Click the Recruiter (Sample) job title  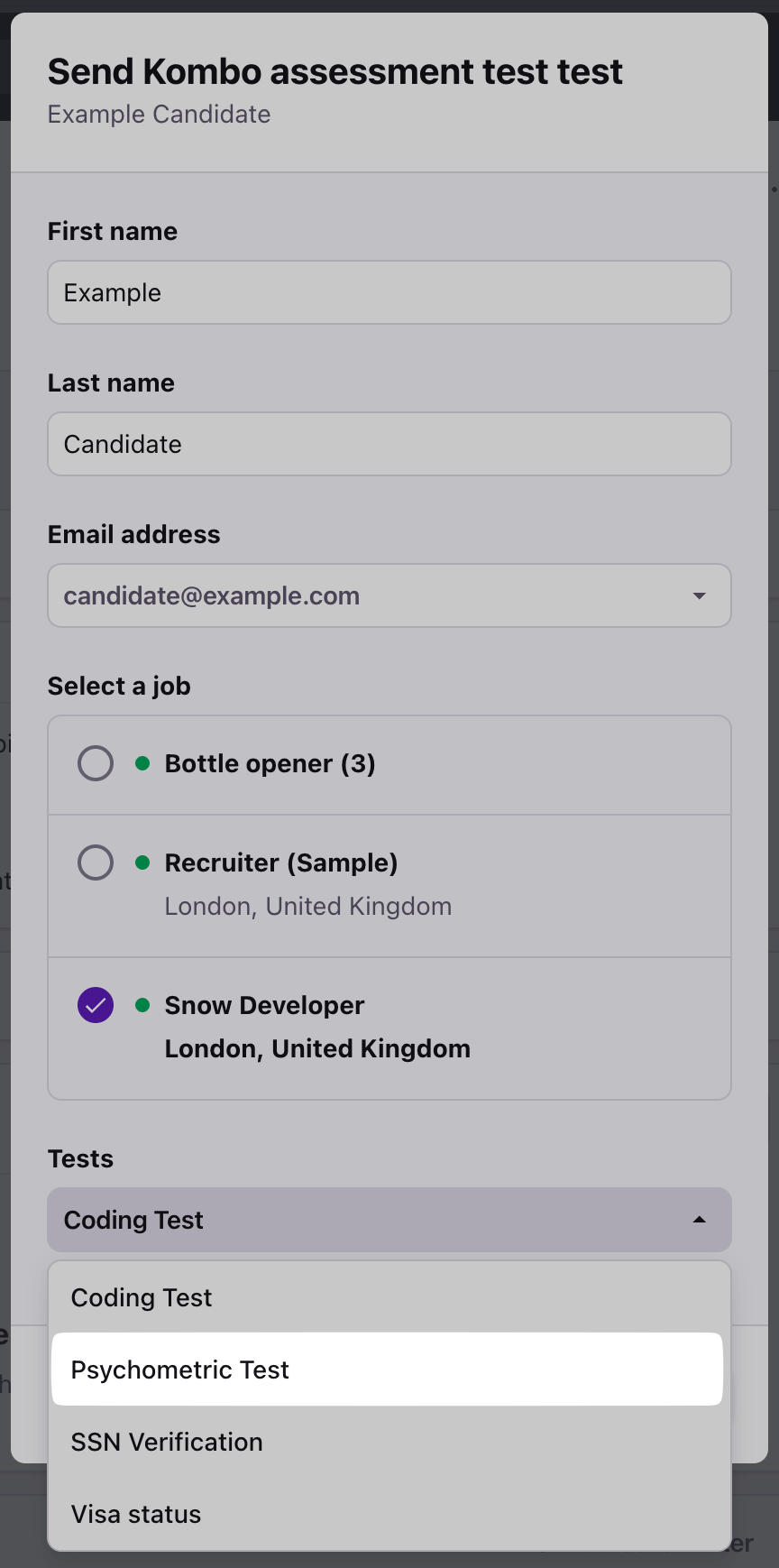(x=280, y=862)
